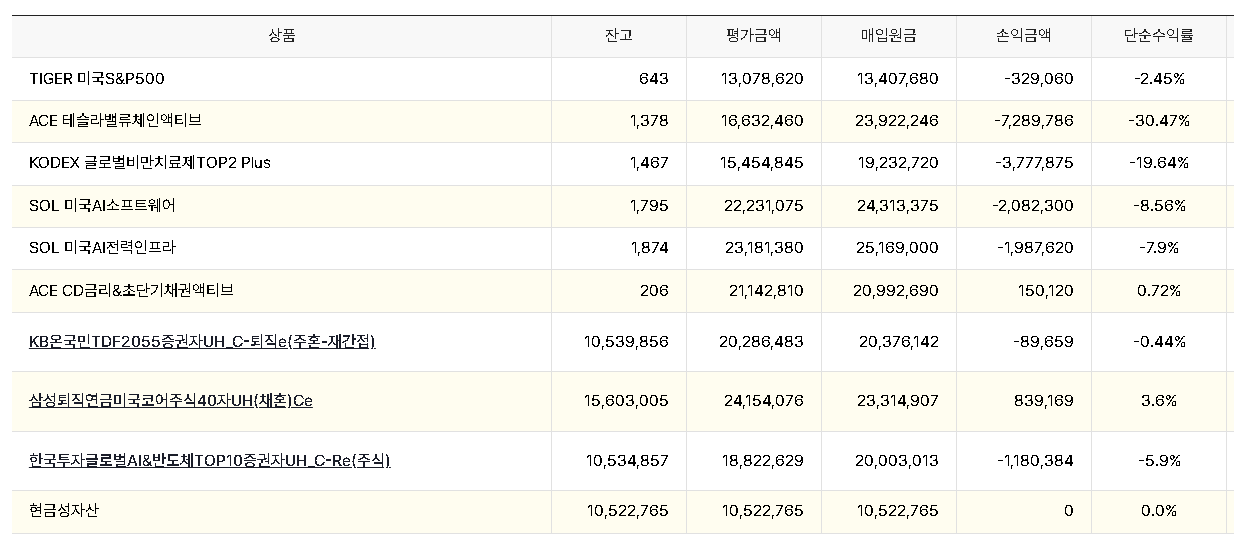The image size is (1234, 540).
Task: Select the ACE CD금리&초단기채권액티브 product name
Action: point(131,290)
